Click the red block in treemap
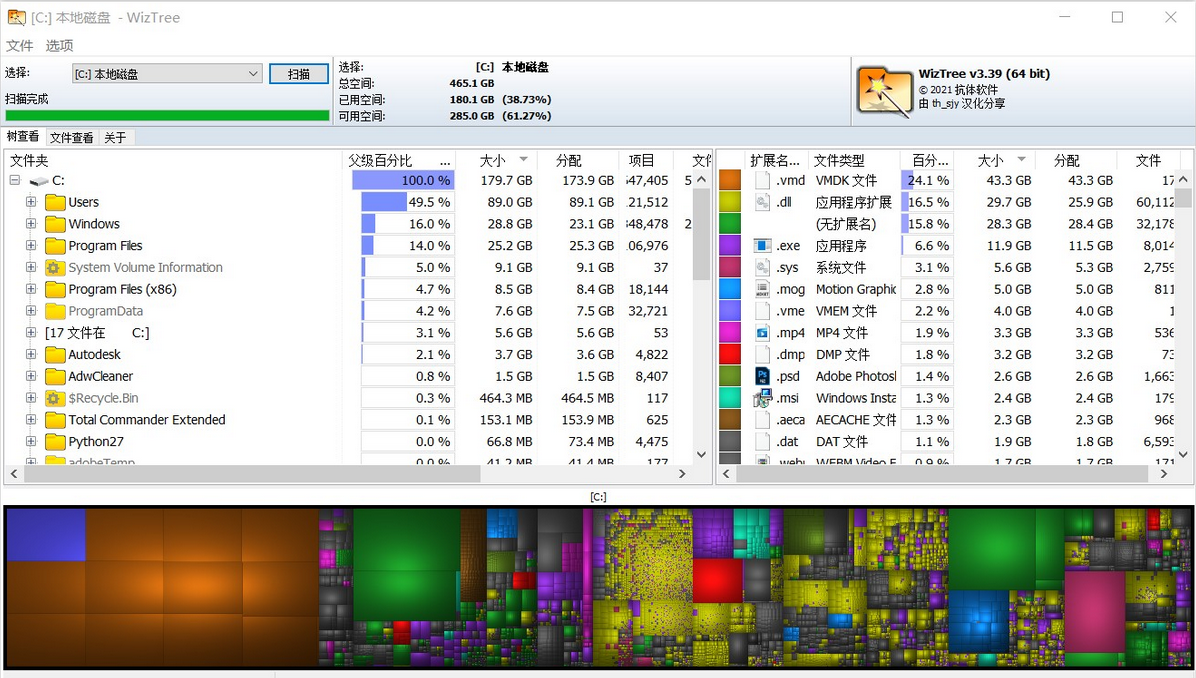The image size is (1196, 678). click(717, 581)
